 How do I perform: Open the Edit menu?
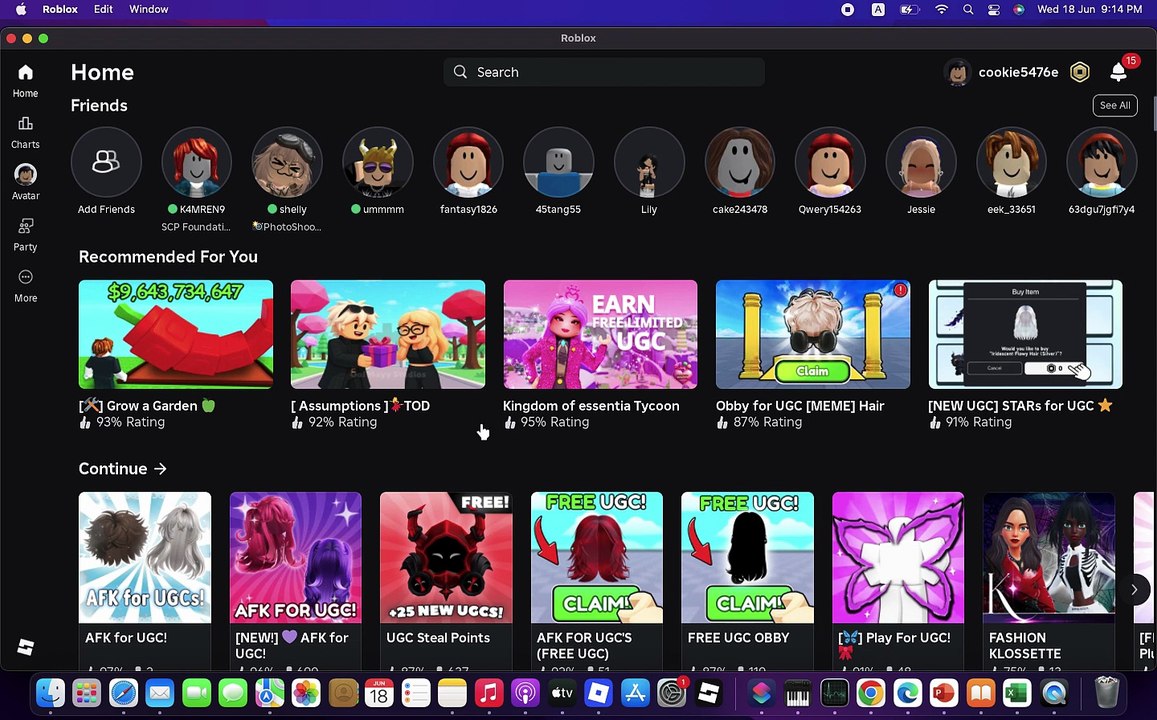(x=103, y=10)
